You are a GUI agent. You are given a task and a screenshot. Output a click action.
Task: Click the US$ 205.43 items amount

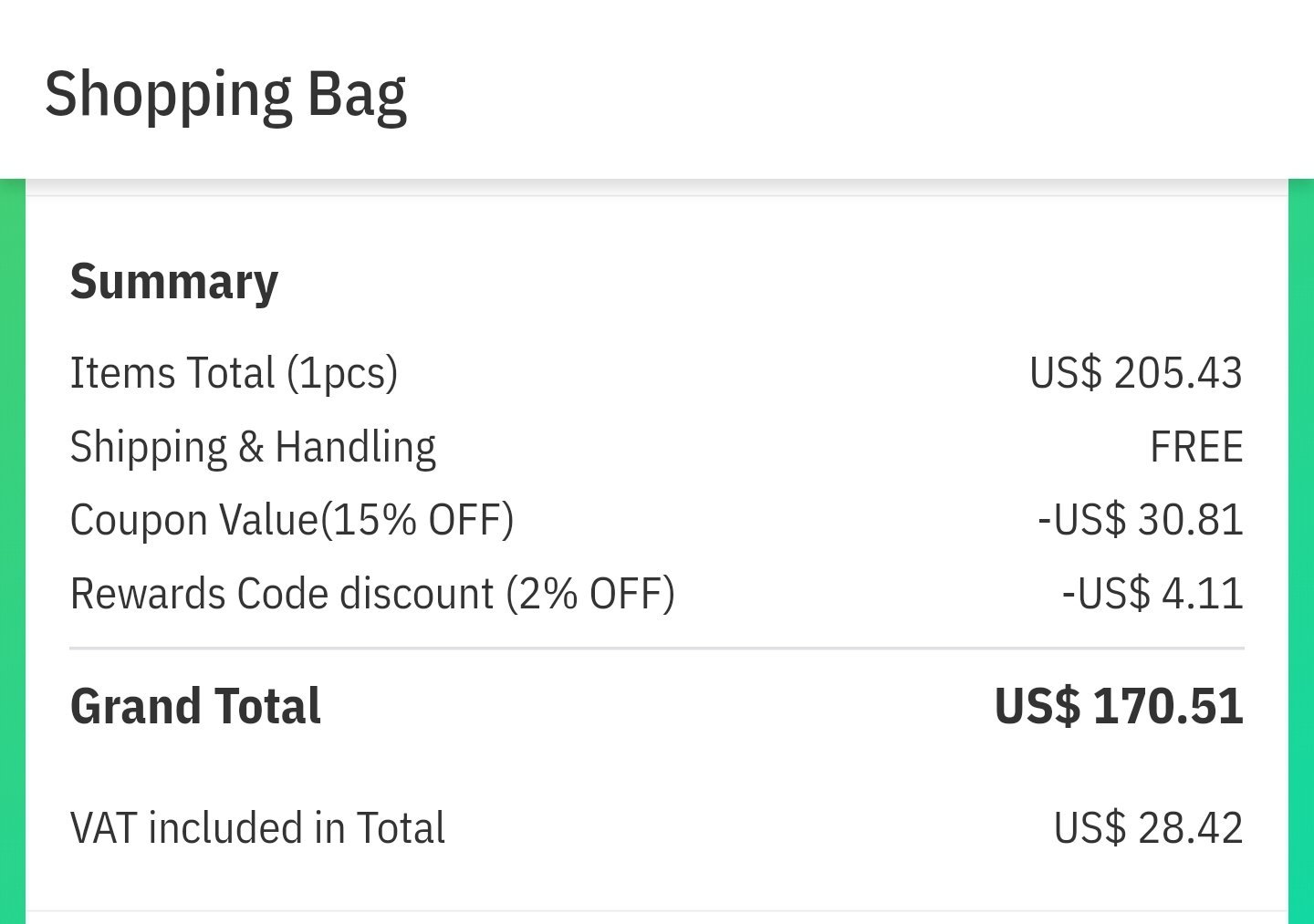1135,373
